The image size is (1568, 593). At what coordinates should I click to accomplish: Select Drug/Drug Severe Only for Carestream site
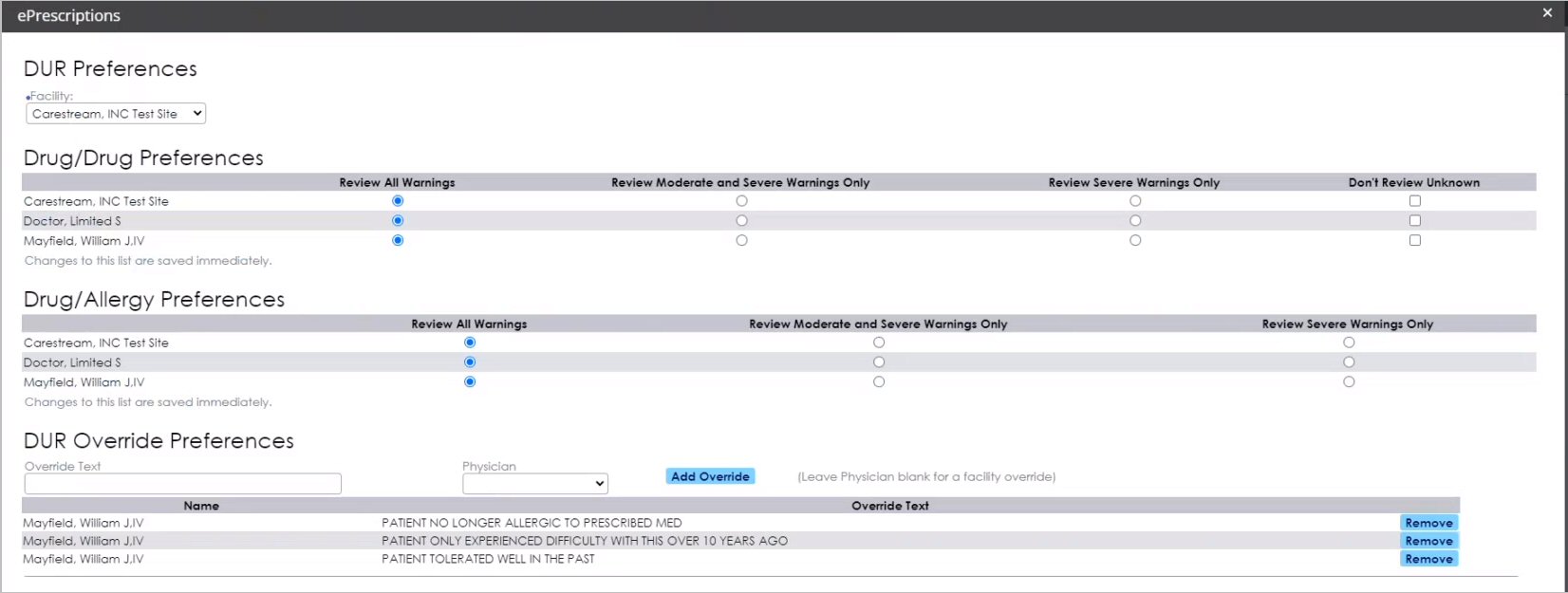click(x=1135, y=201)
